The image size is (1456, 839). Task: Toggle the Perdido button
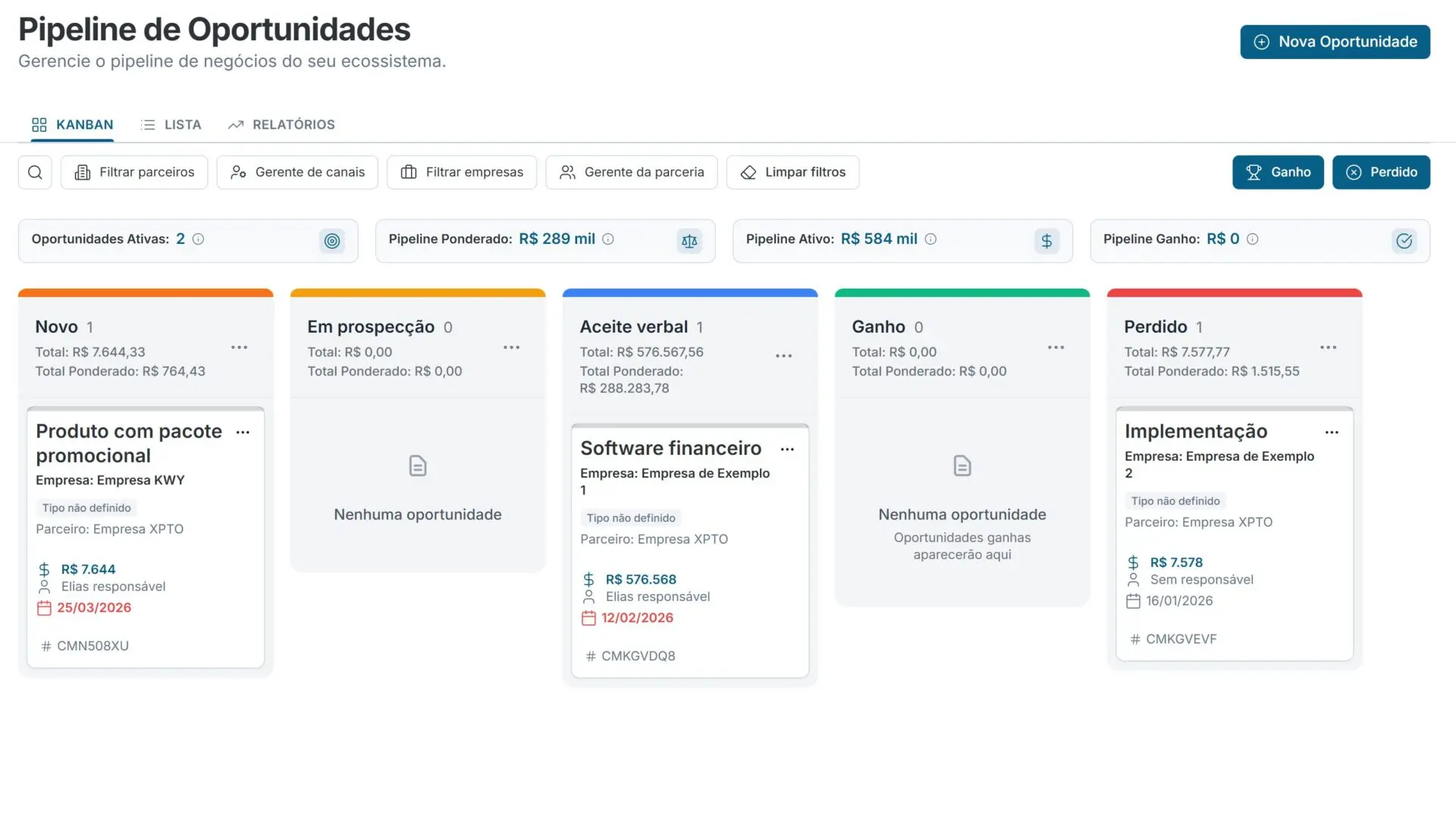coord(1381,172)
